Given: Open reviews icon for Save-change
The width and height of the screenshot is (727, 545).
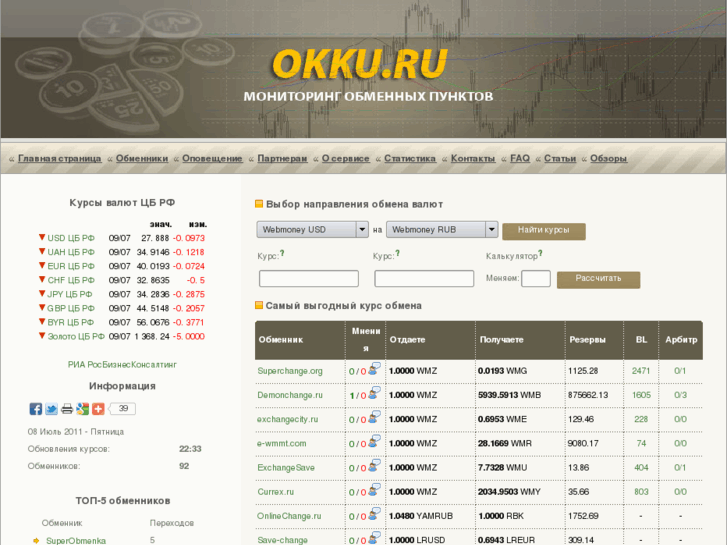Looking at the screenshot, I should coord(374,538).
